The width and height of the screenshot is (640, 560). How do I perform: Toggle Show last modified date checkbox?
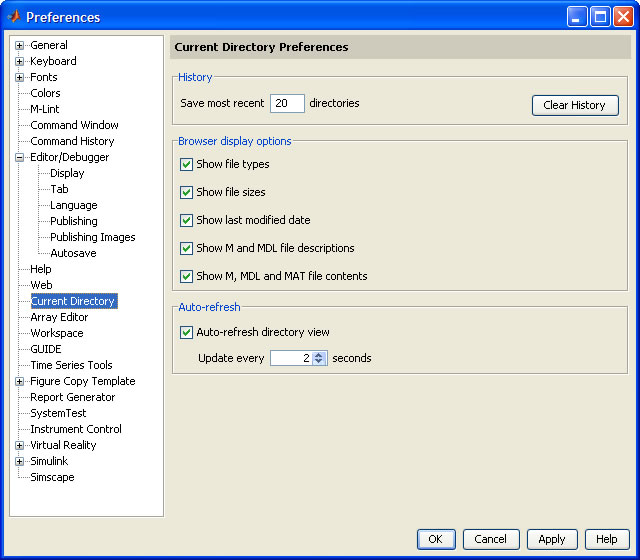pos(186,220)
